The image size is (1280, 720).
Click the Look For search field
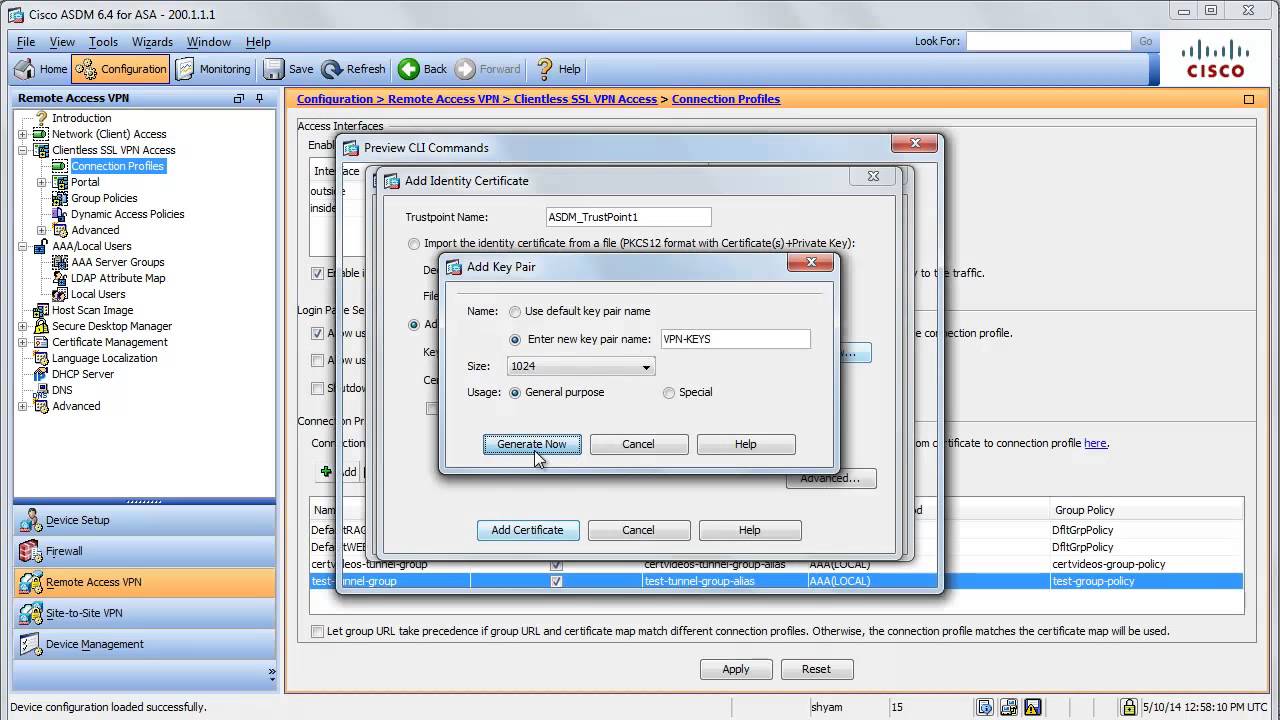pos(1048,41)
